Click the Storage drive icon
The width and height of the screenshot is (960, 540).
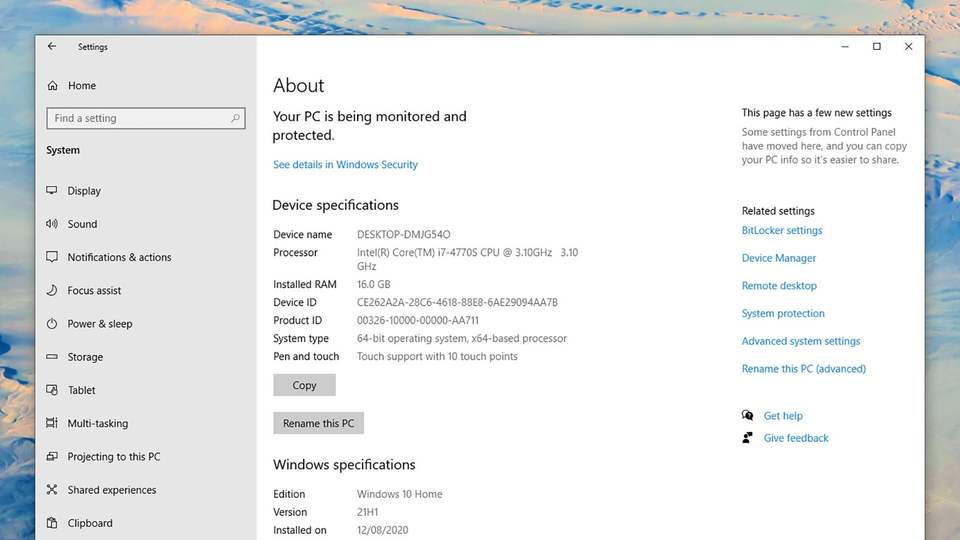tap(52, 356)
